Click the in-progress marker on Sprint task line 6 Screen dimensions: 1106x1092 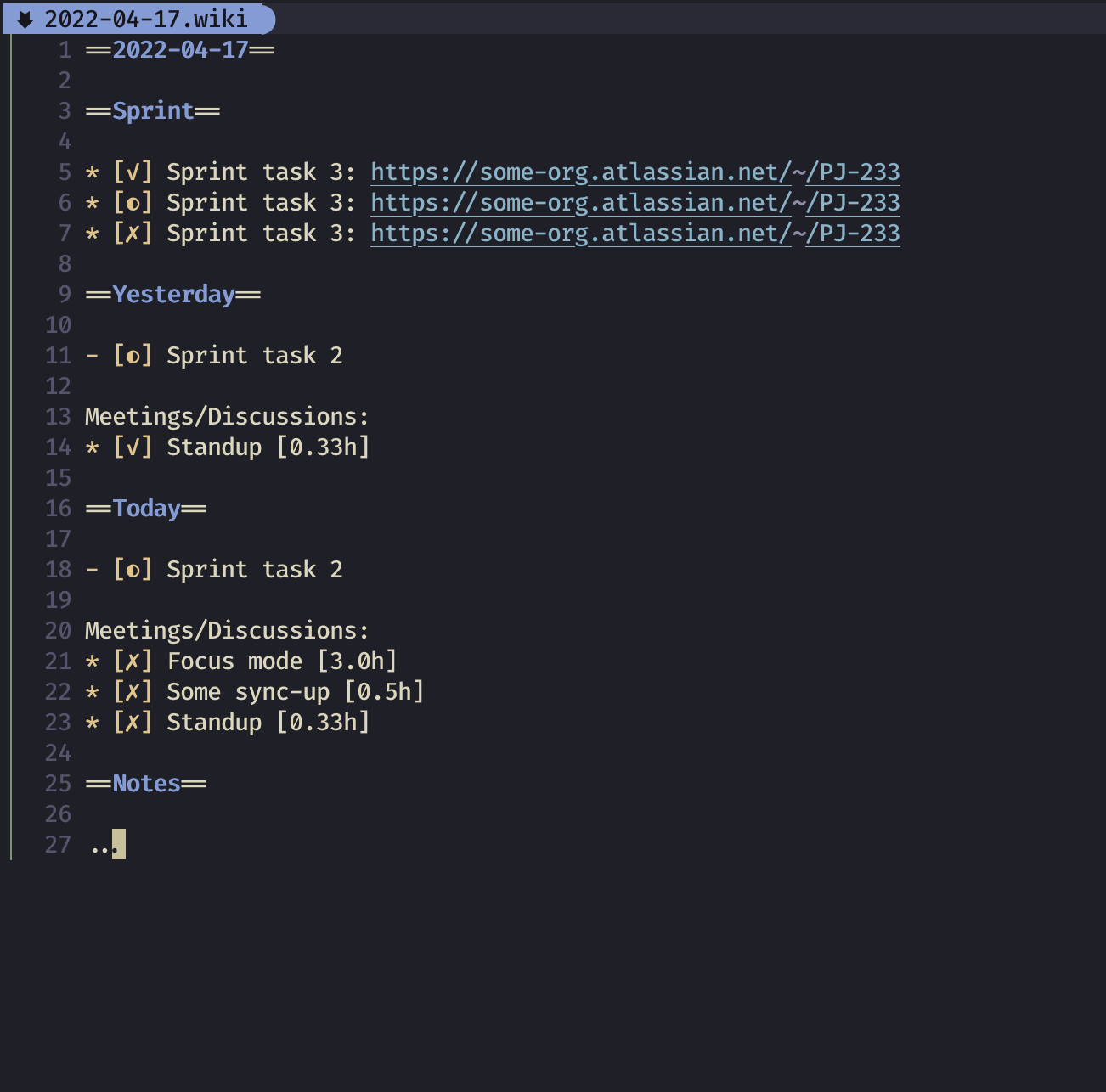(x=133, y=202)
